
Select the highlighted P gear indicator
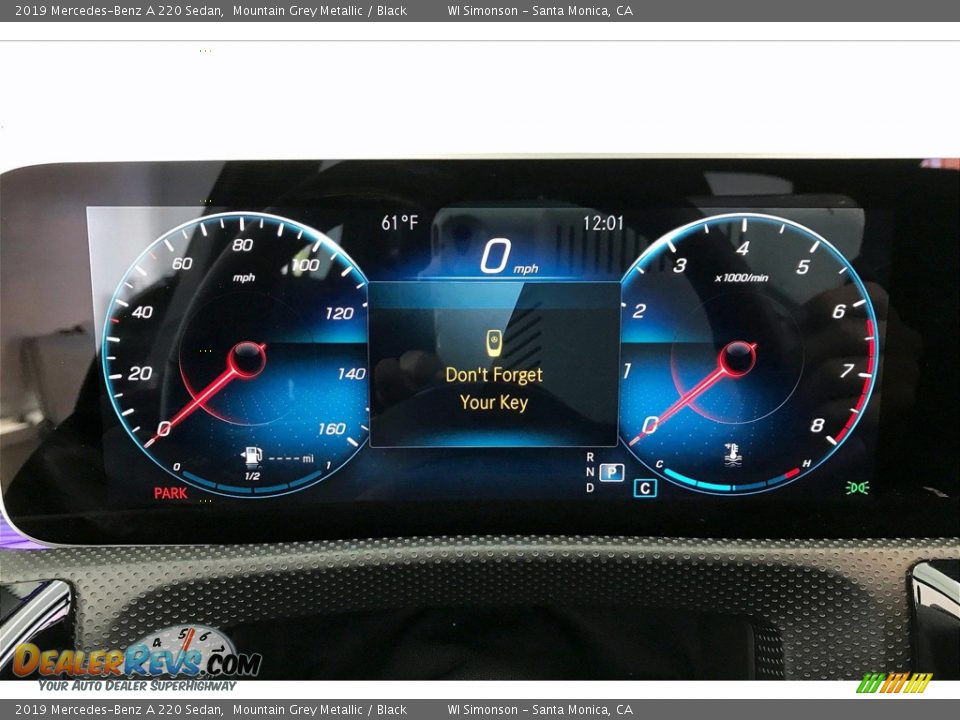(x=612, y=473)
